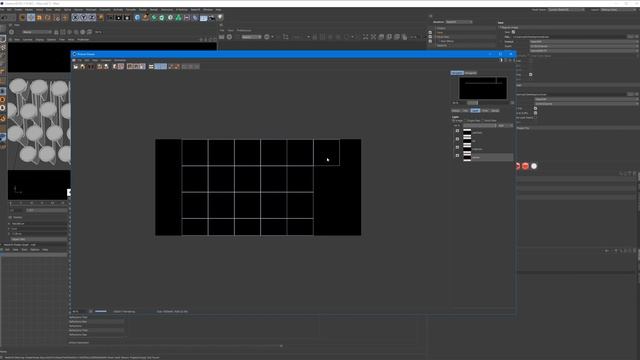Click Open folder icon in Picture Viewer
Image resolution: width=640 pixels, height=360 pixels.
coord(76,67)
